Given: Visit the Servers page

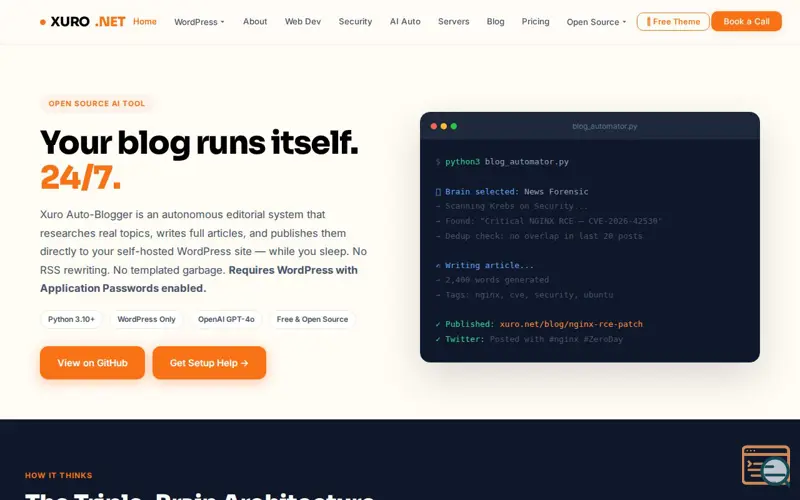Looking at the screenshot, I should (x=454, y=21).
